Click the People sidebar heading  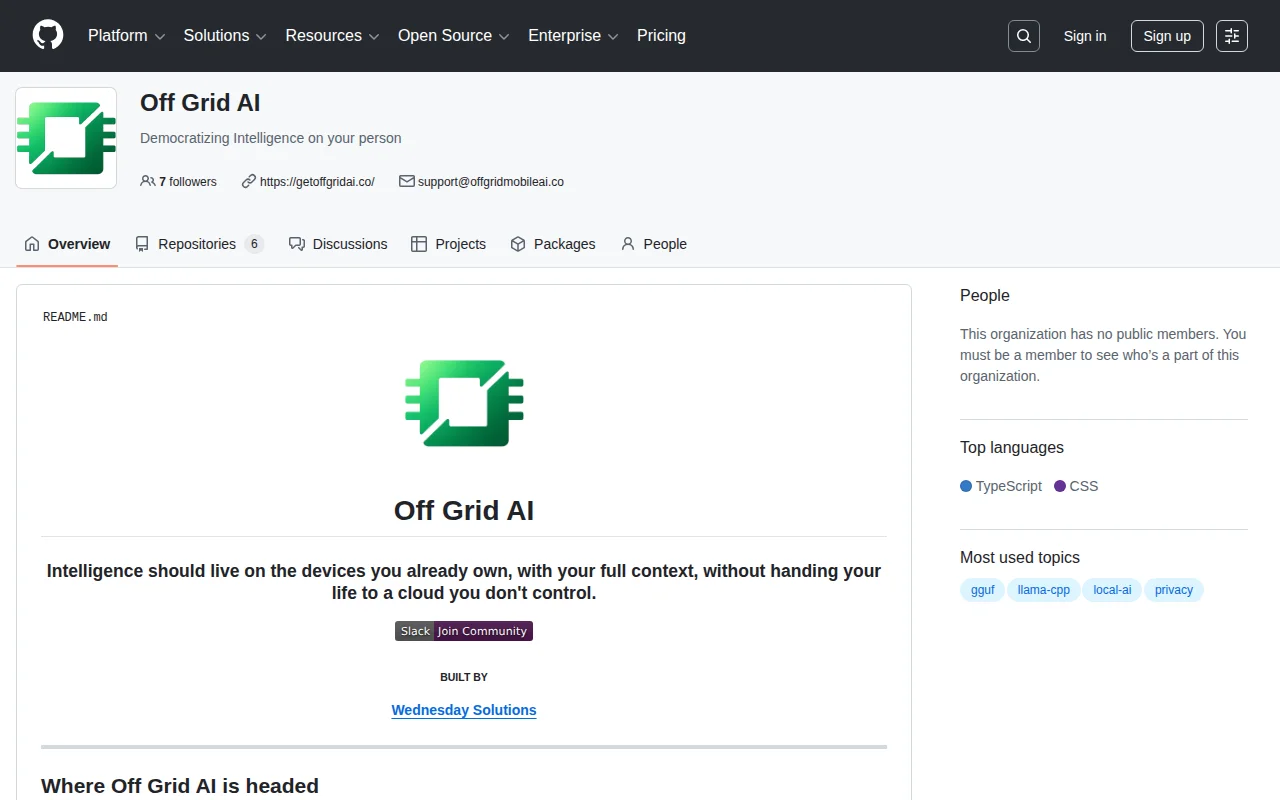point(985,296)
